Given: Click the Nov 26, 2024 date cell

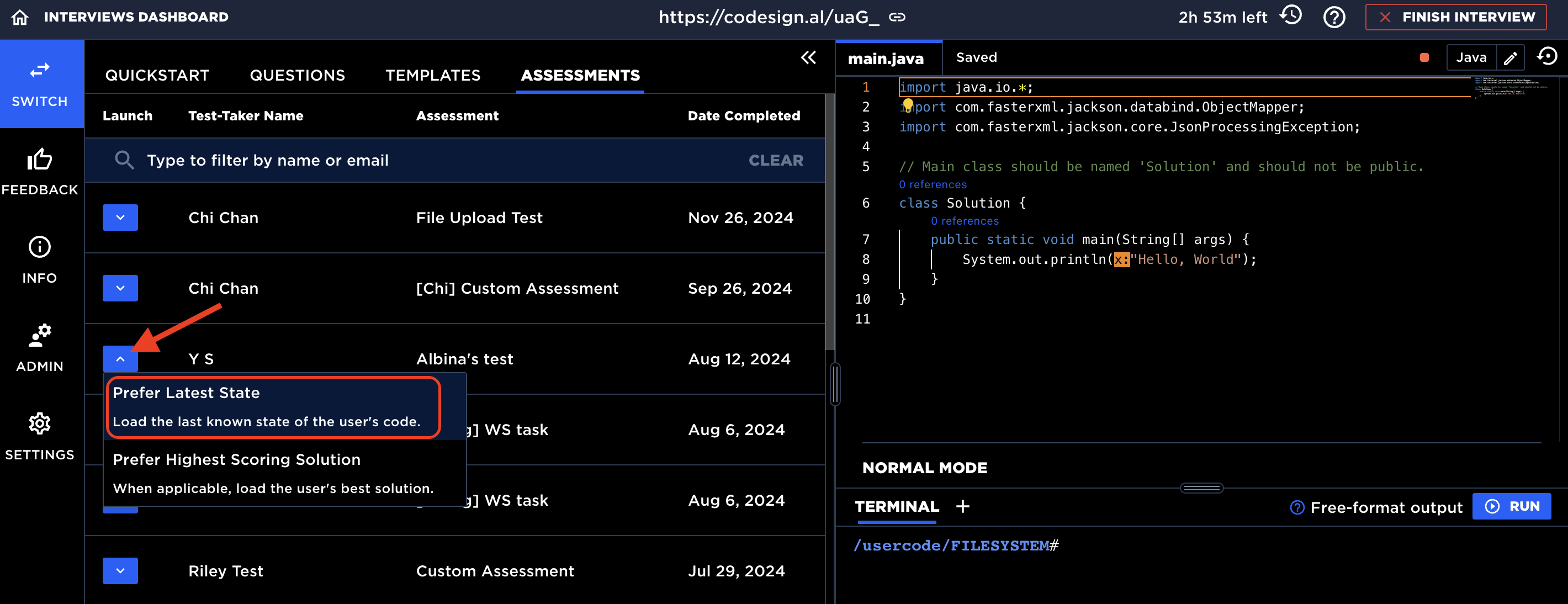Looking at the screenshot, I should [x=741, y=218].
